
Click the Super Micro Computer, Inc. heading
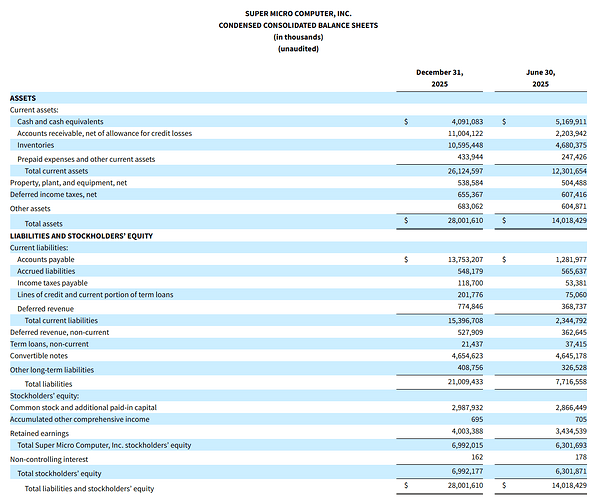[x=298, y=14]
